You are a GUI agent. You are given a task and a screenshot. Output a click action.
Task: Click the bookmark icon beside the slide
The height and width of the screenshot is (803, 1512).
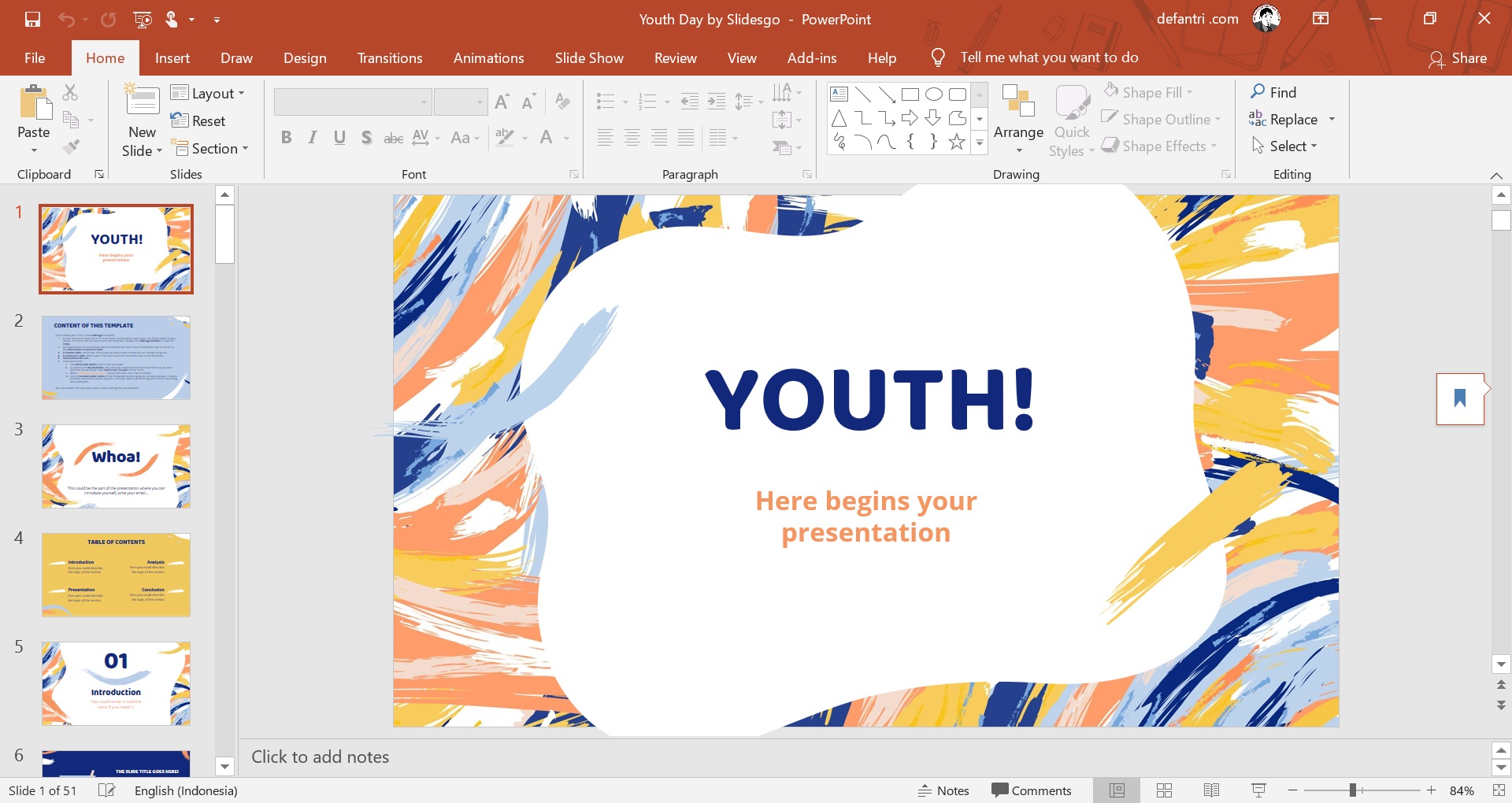click(1460, 398)
